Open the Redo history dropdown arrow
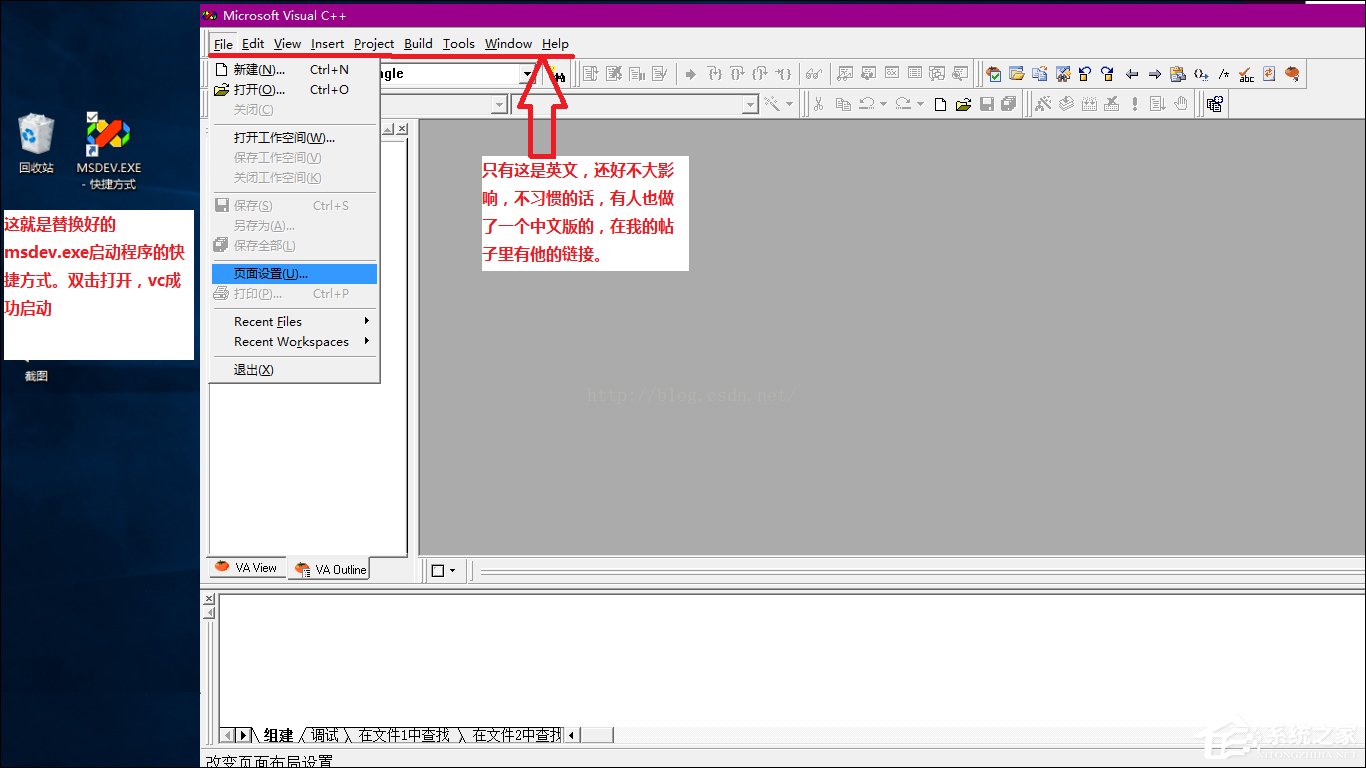Viewport: 1366px width, 768px height. (x=919, y=103)
